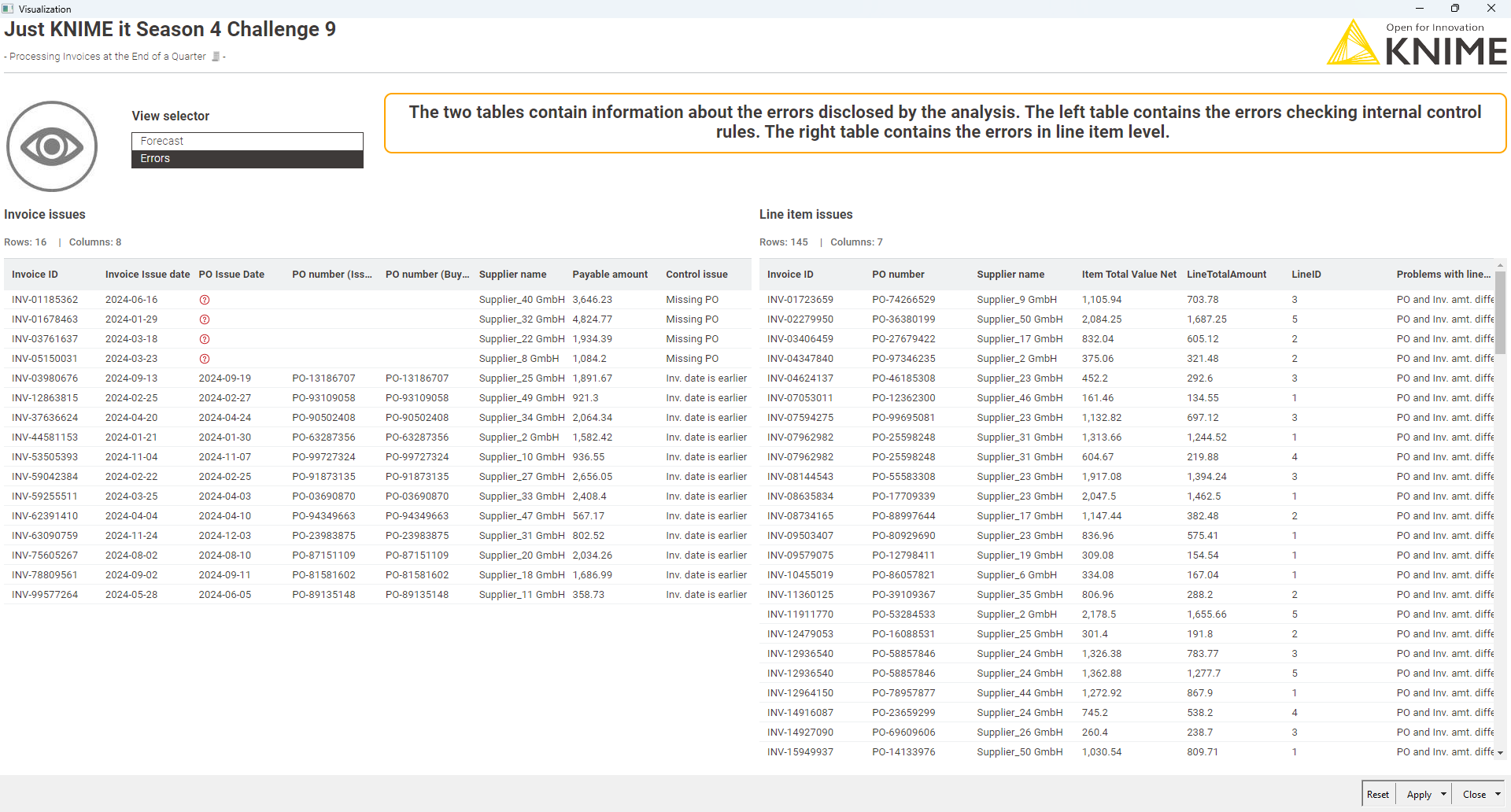1511x812 pixels.
Task: Sort by LineID column
Action: click(1306, 275)
